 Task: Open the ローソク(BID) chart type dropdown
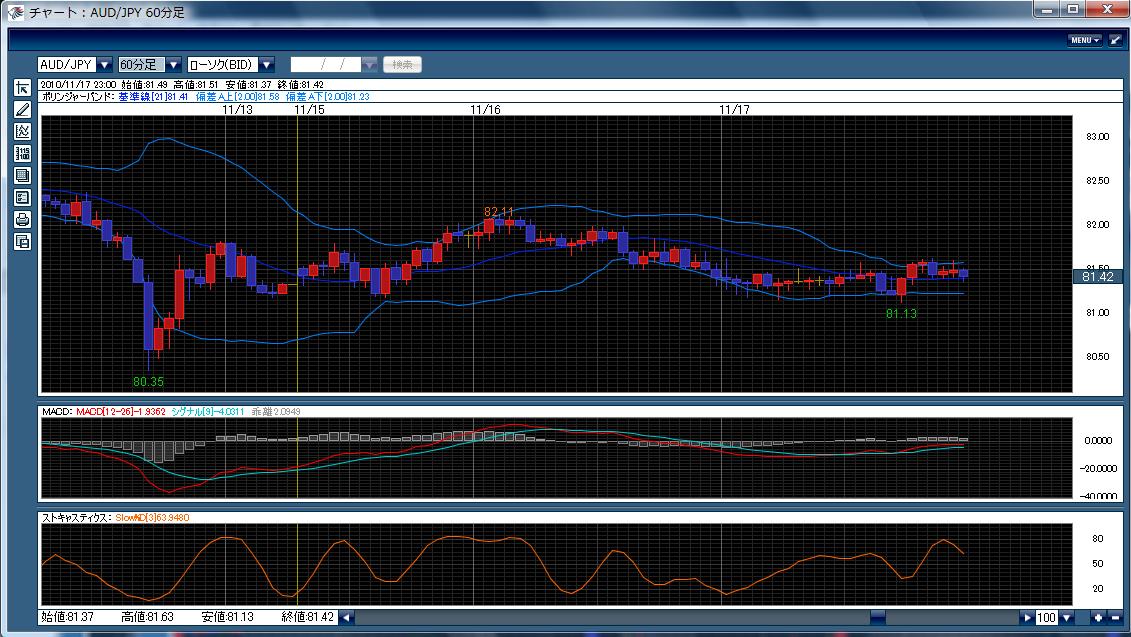click(266, 65)
